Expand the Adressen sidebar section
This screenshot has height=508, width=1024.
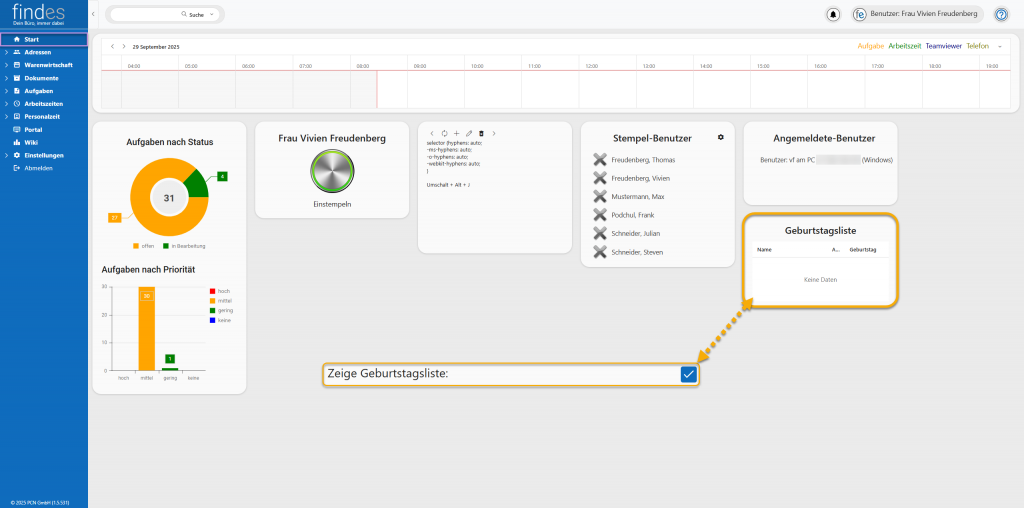pyautogui.click(x=6, y=52)
